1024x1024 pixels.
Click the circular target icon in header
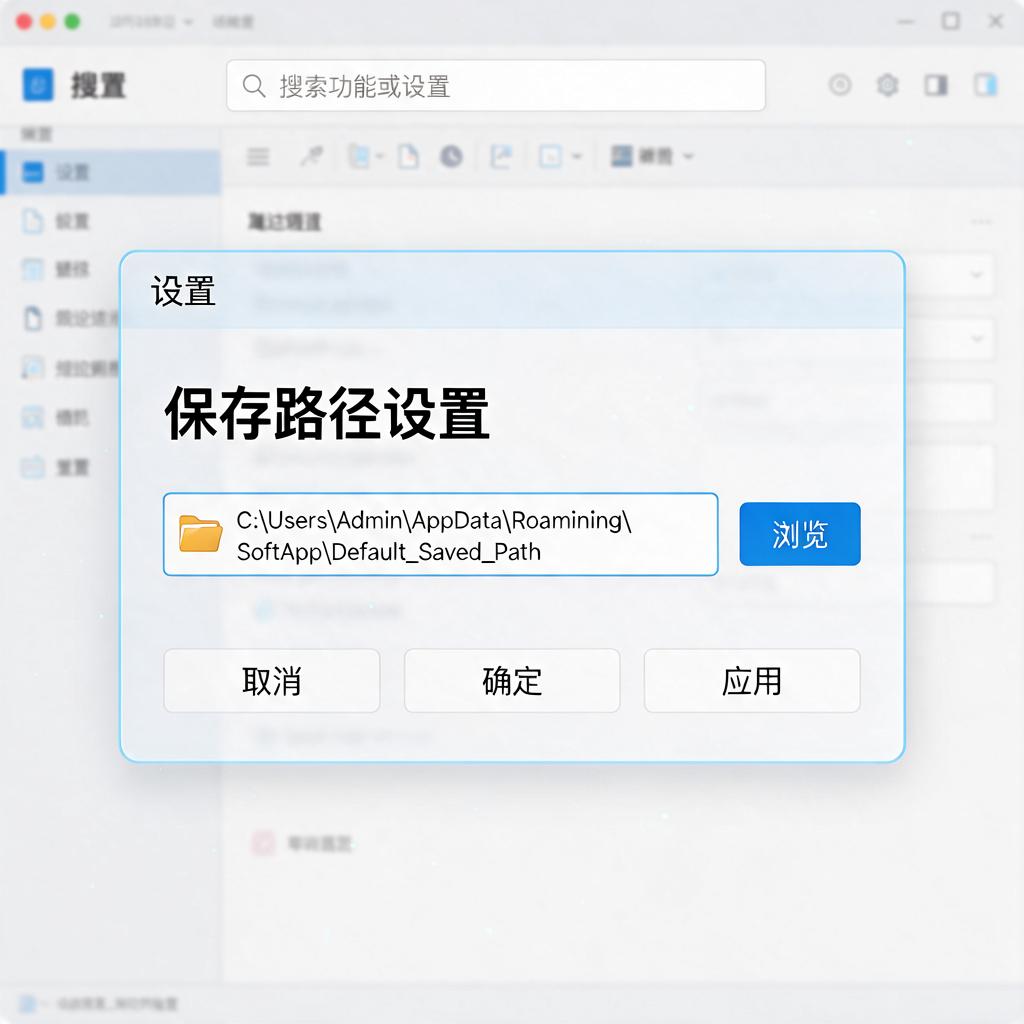click(840, 85)
